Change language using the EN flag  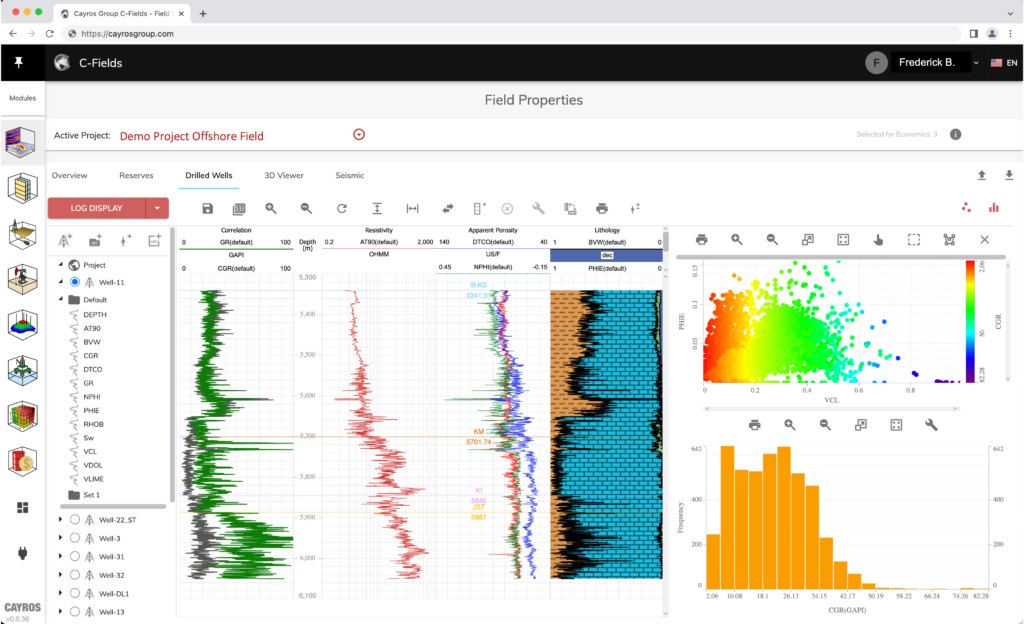click(x=1004, y=63)
